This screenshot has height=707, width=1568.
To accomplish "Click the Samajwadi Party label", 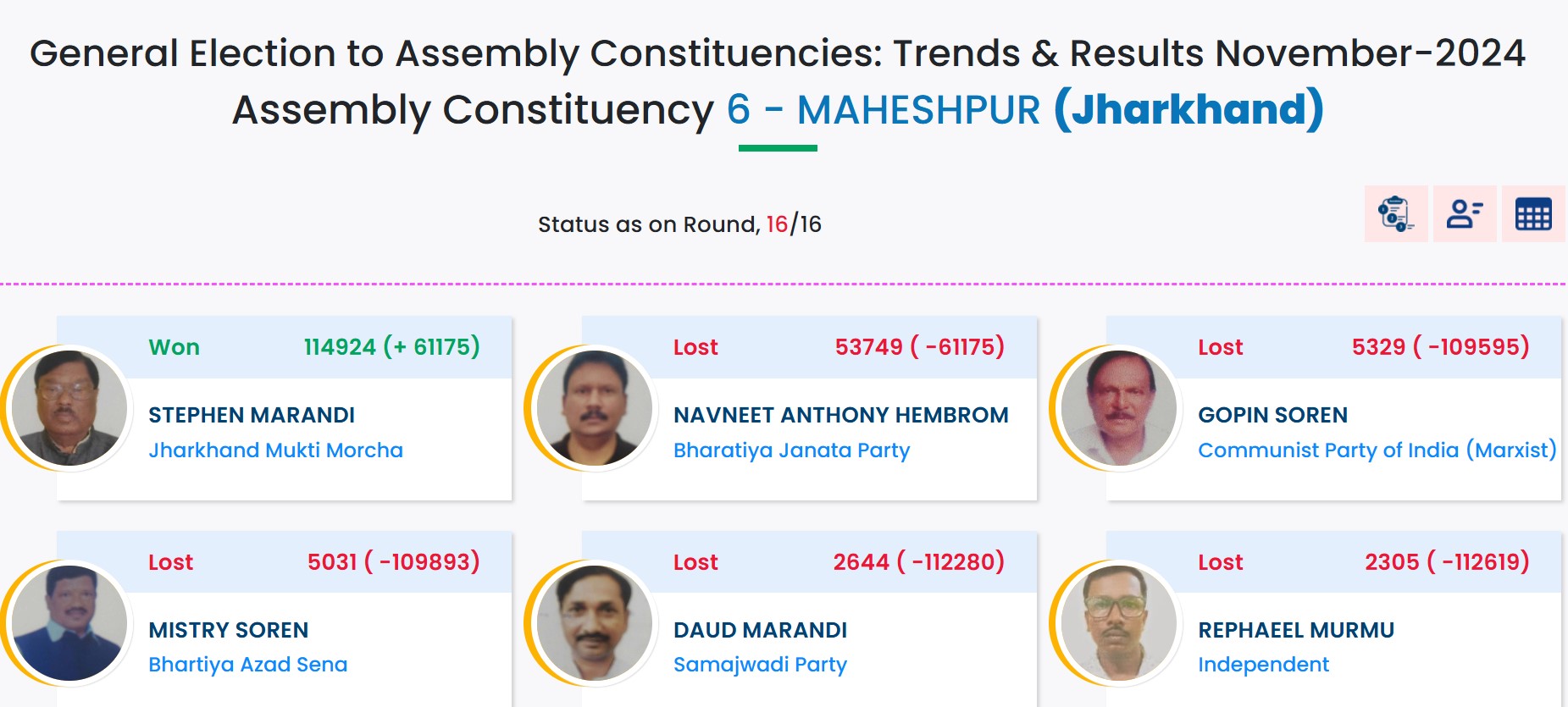I will click(760, 665).
